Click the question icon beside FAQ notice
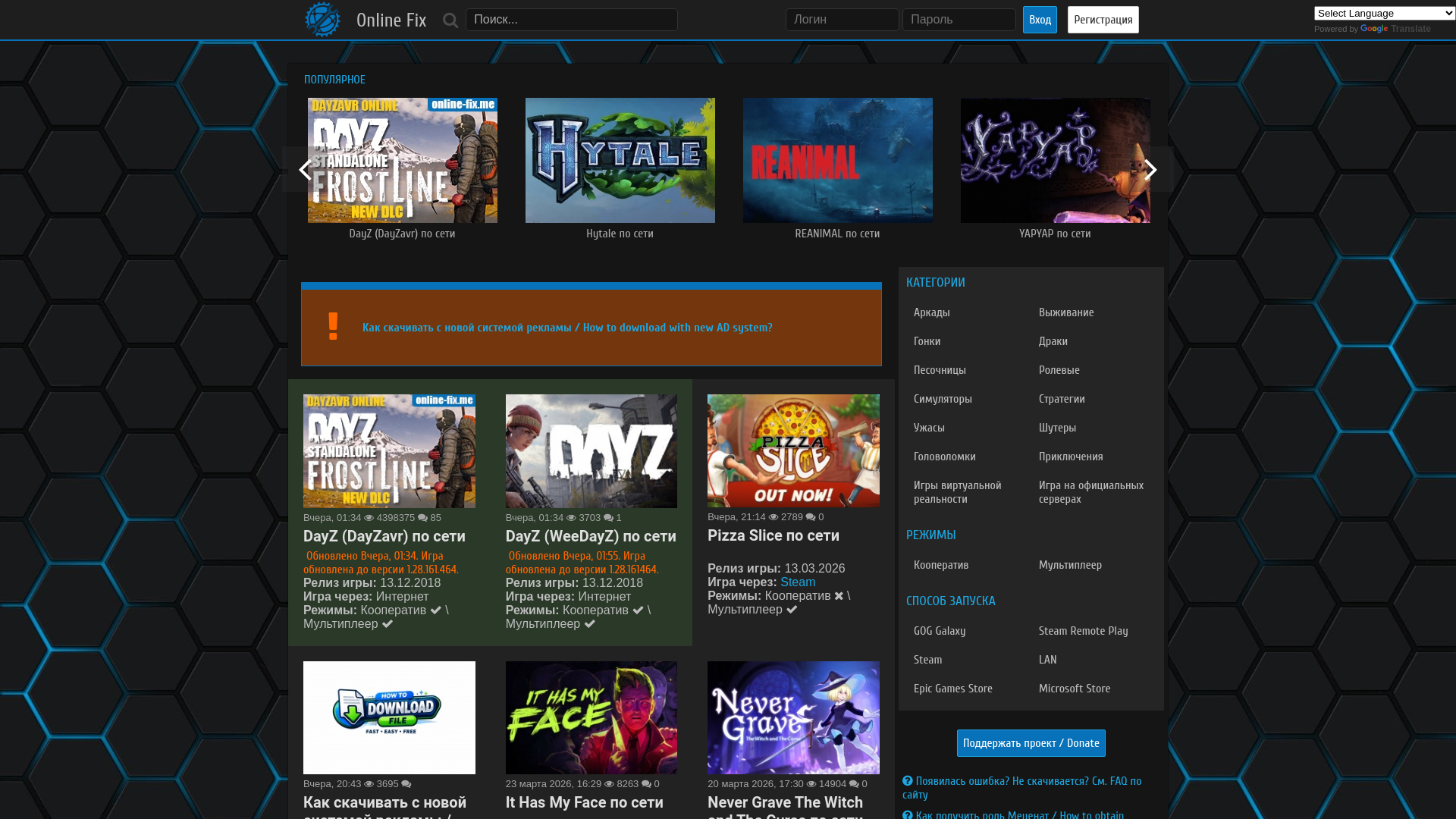 [907, 781]
